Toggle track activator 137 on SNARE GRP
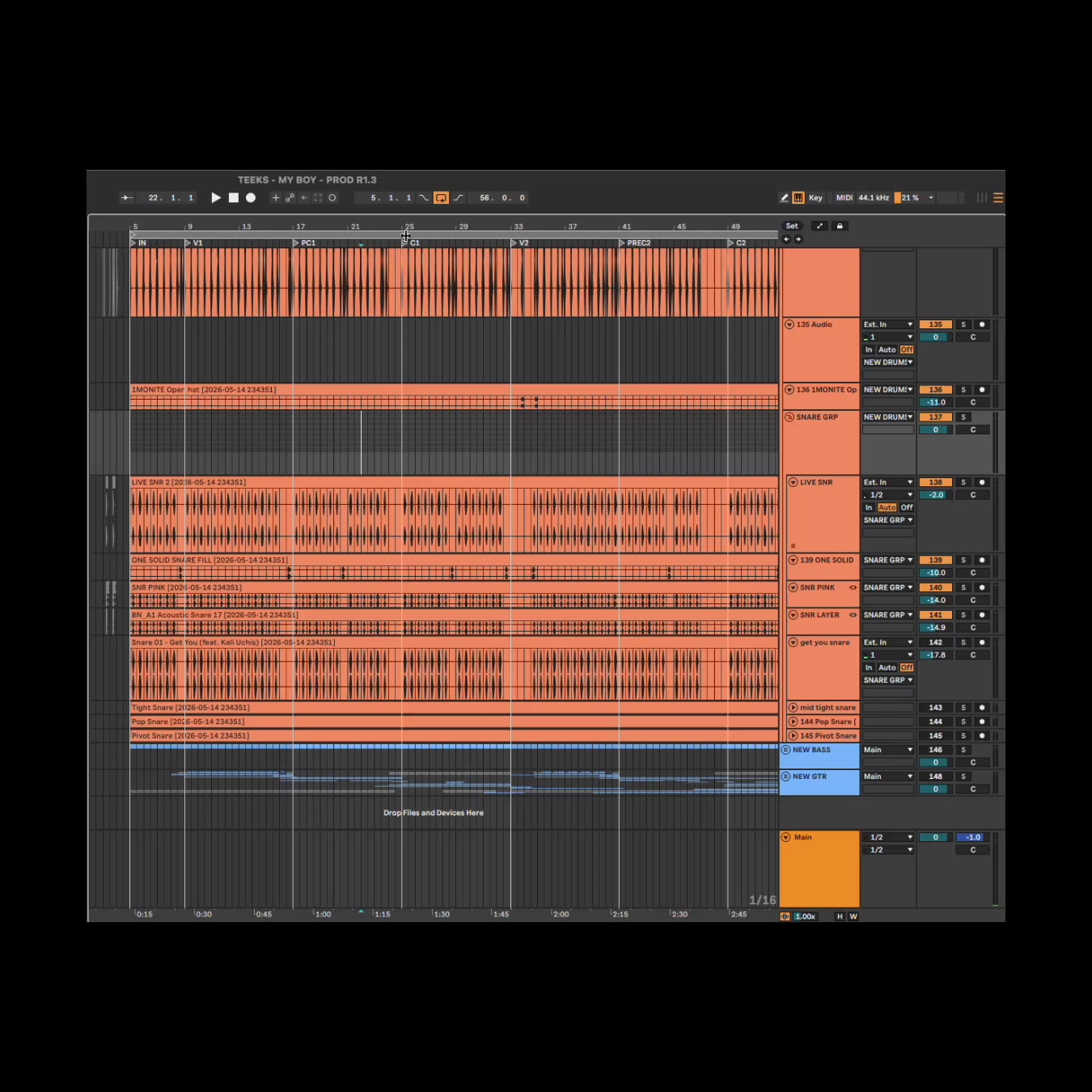The height and width of the screenshot is (1092, 1092). (936, 417)
